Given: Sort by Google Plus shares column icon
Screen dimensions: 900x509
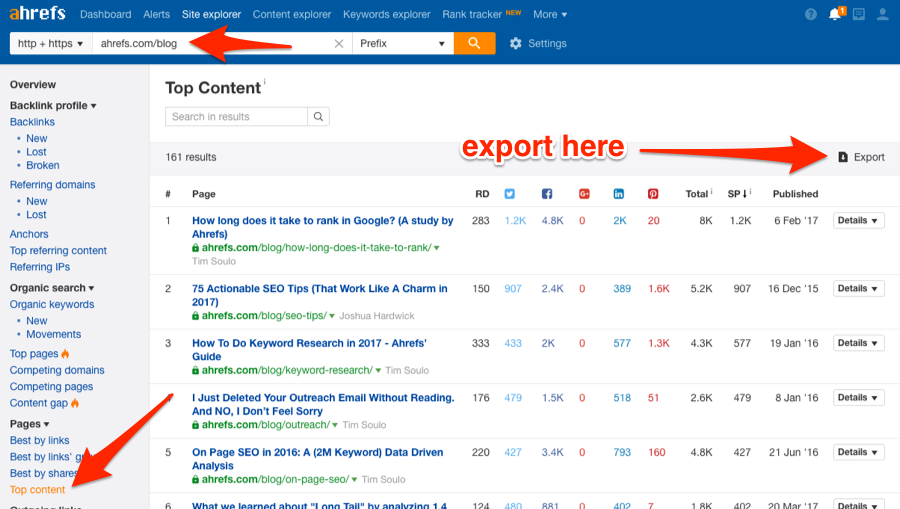Looking at the screenshot, I should 584,194.
